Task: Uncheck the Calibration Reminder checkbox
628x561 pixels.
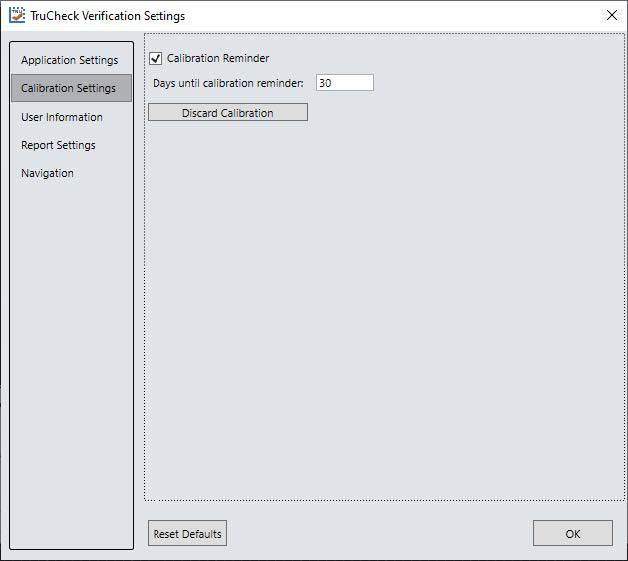Action: 155,58
